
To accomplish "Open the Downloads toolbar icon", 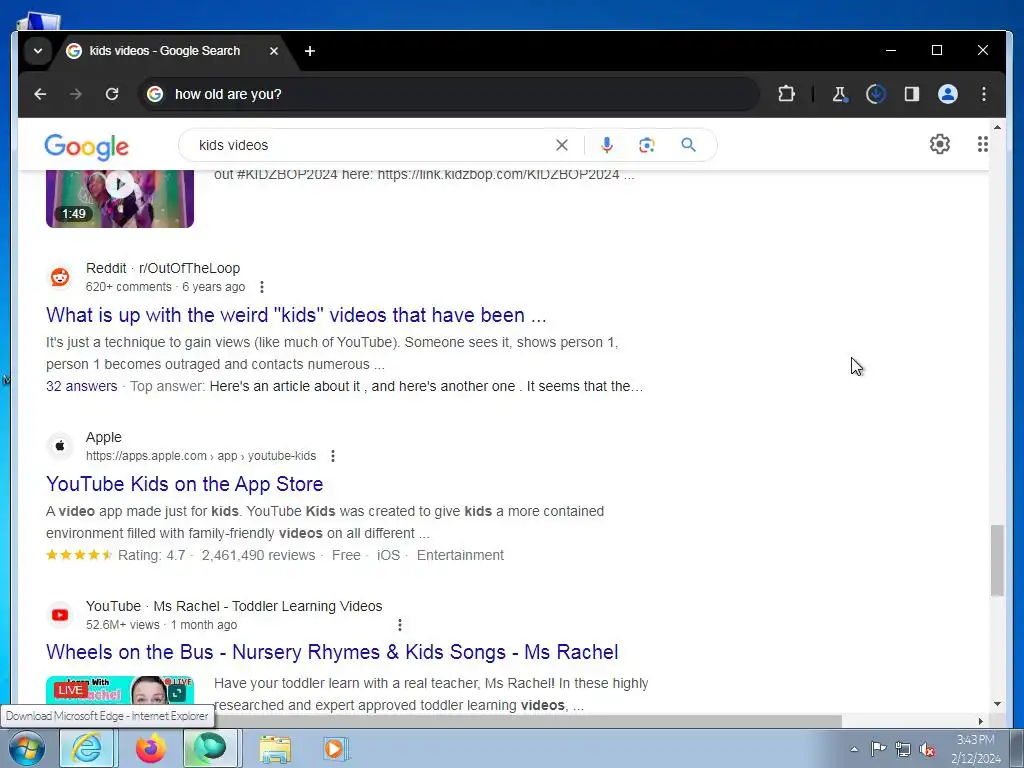I will [876, 94].
